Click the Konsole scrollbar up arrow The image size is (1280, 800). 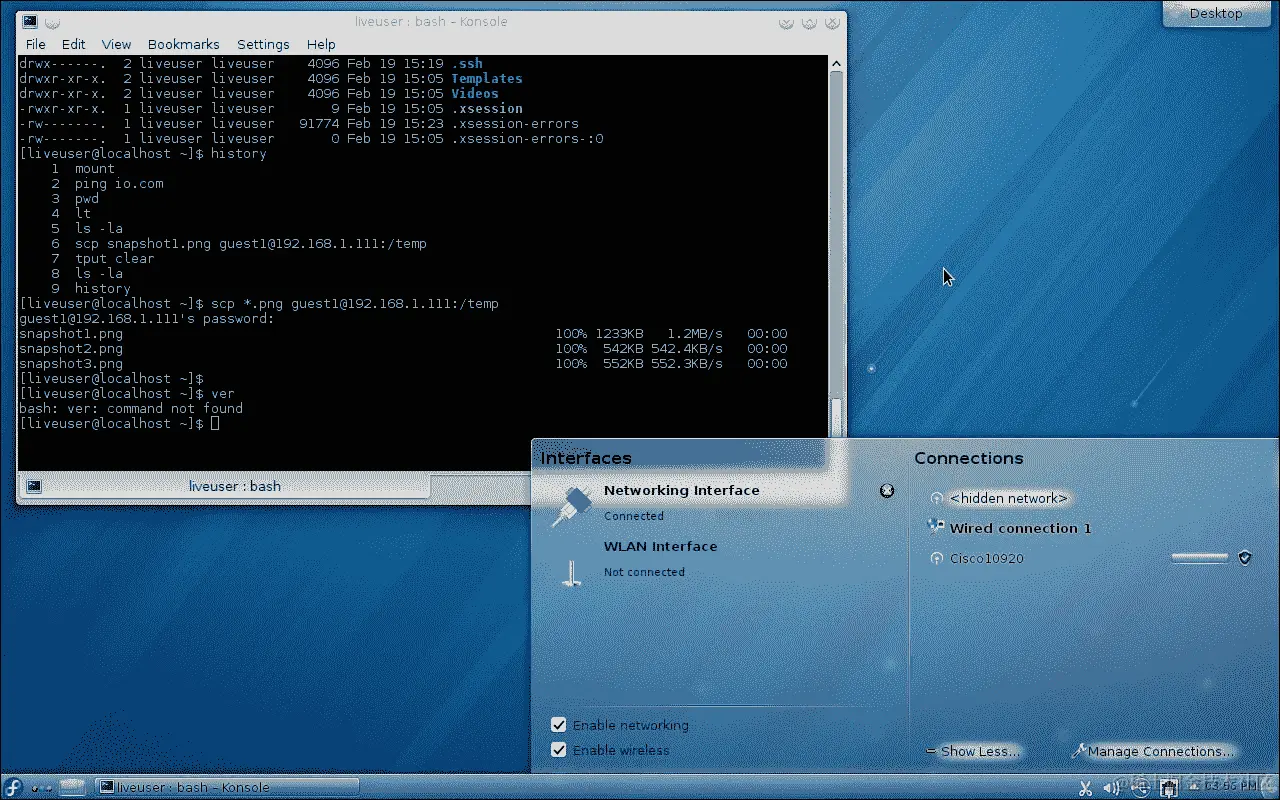coord(837,63)
